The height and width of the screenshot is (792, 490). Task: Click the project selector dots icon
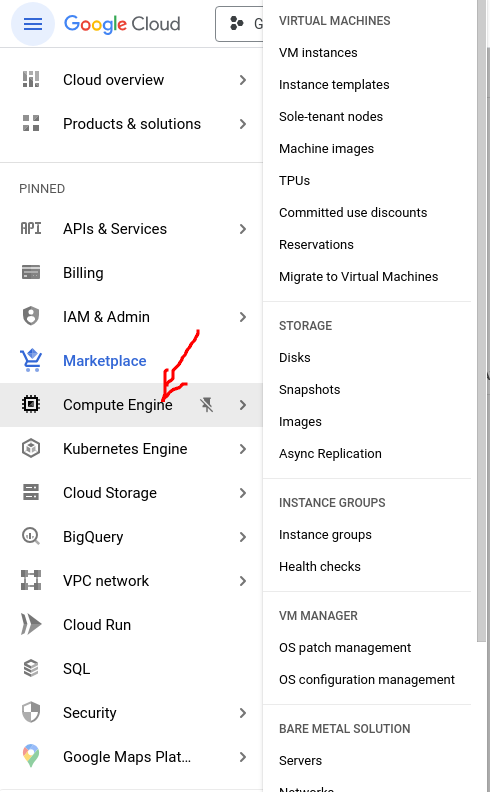(236, 23)
